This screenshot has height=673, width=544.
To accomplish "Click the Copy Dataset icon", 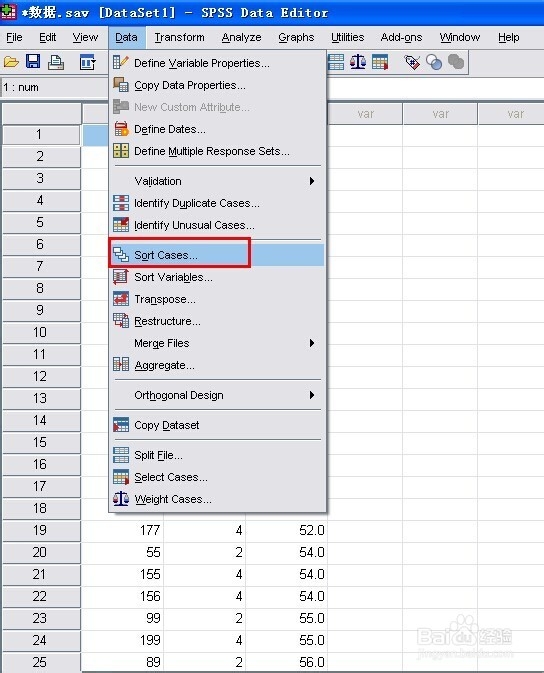I will pyautogui.click(x=121, y=425).
